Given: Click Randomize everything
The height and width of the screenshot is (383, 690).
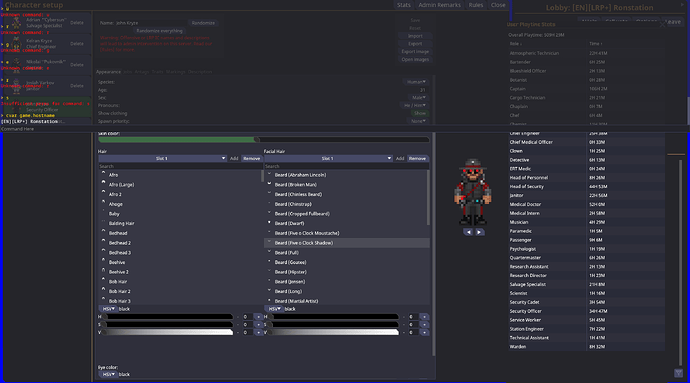Looking at the screenshot, I should pos(159,31).
